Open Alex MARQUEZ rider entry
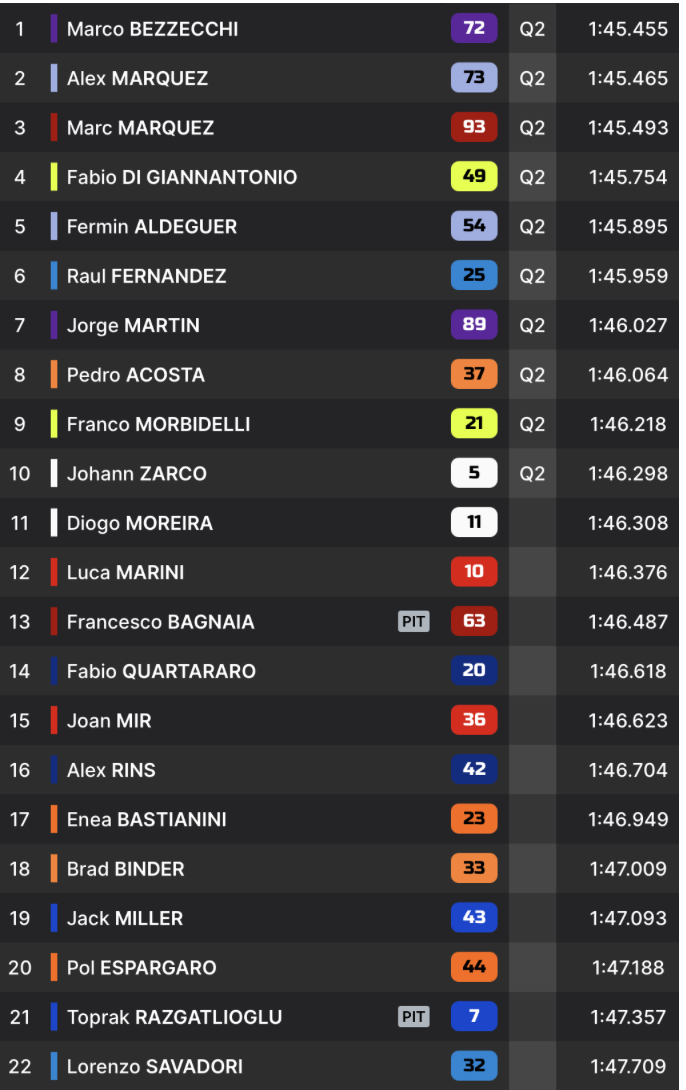Screen dimensions: 686x1090 point(339,78)
